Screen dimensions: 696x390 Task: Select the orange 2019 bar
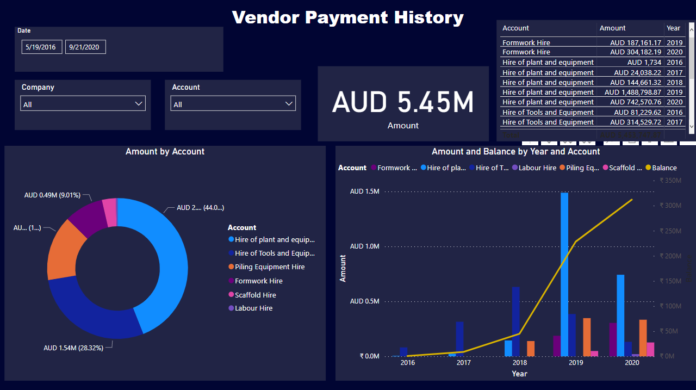pos(587,337)
